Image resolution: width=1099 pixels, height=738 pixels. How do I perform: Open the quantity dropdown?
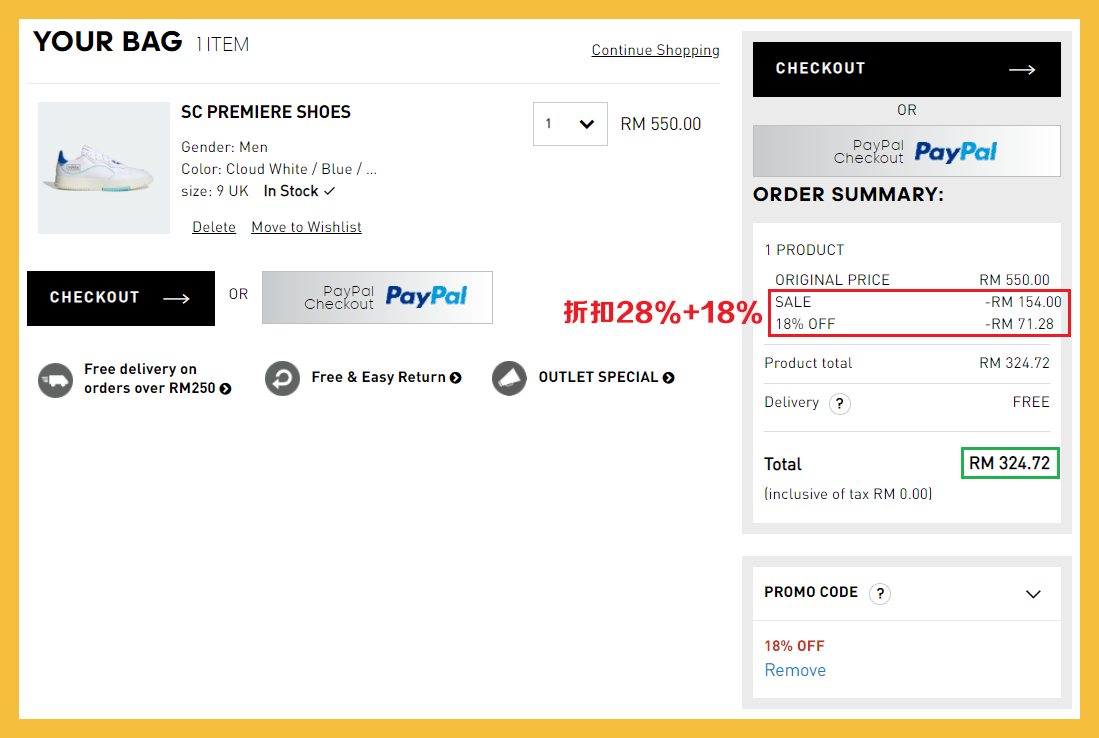coord(570,124)
